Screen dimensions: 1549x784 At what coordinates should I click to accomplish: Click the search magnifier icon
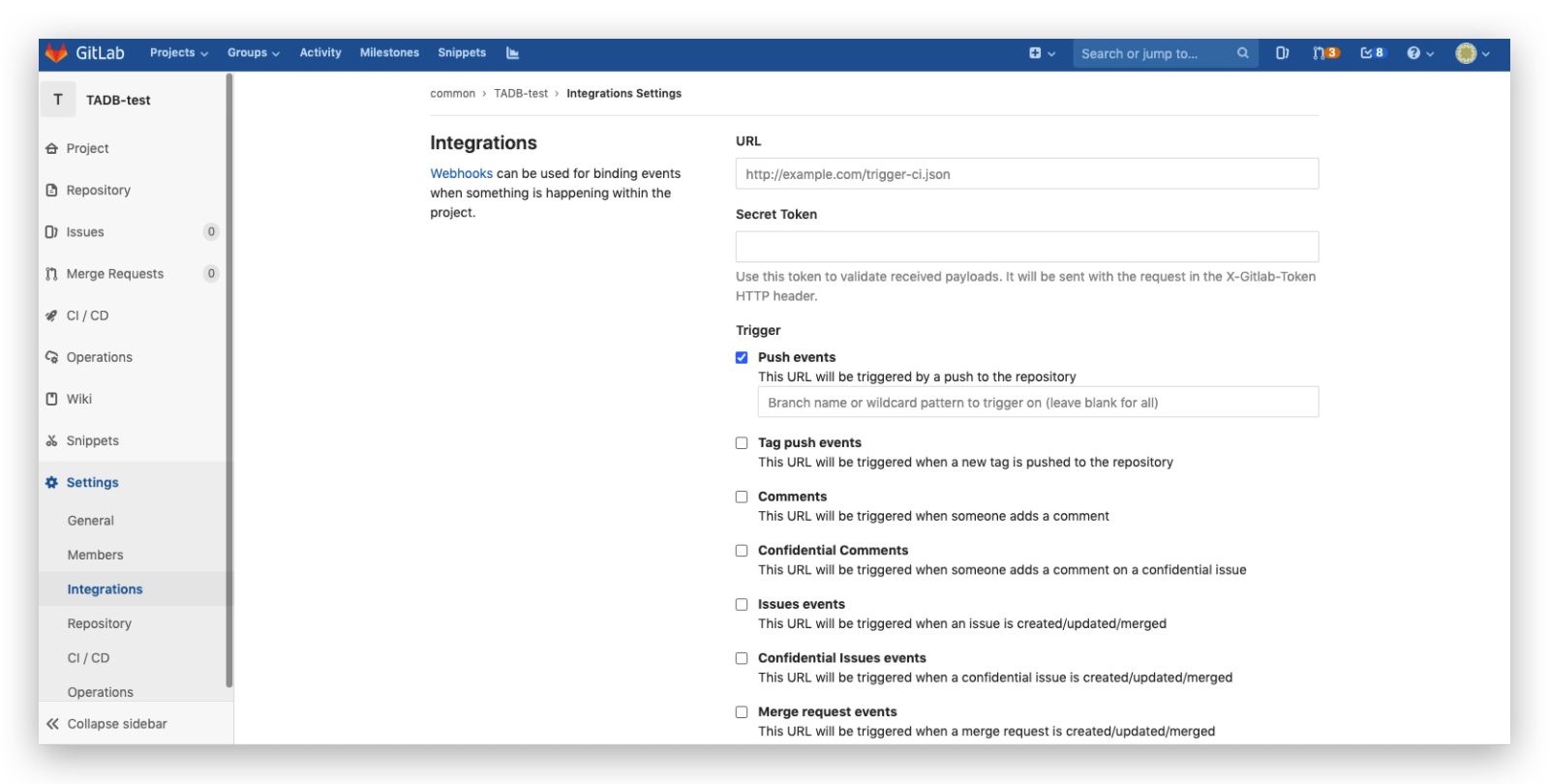[x=1242, y=53]
